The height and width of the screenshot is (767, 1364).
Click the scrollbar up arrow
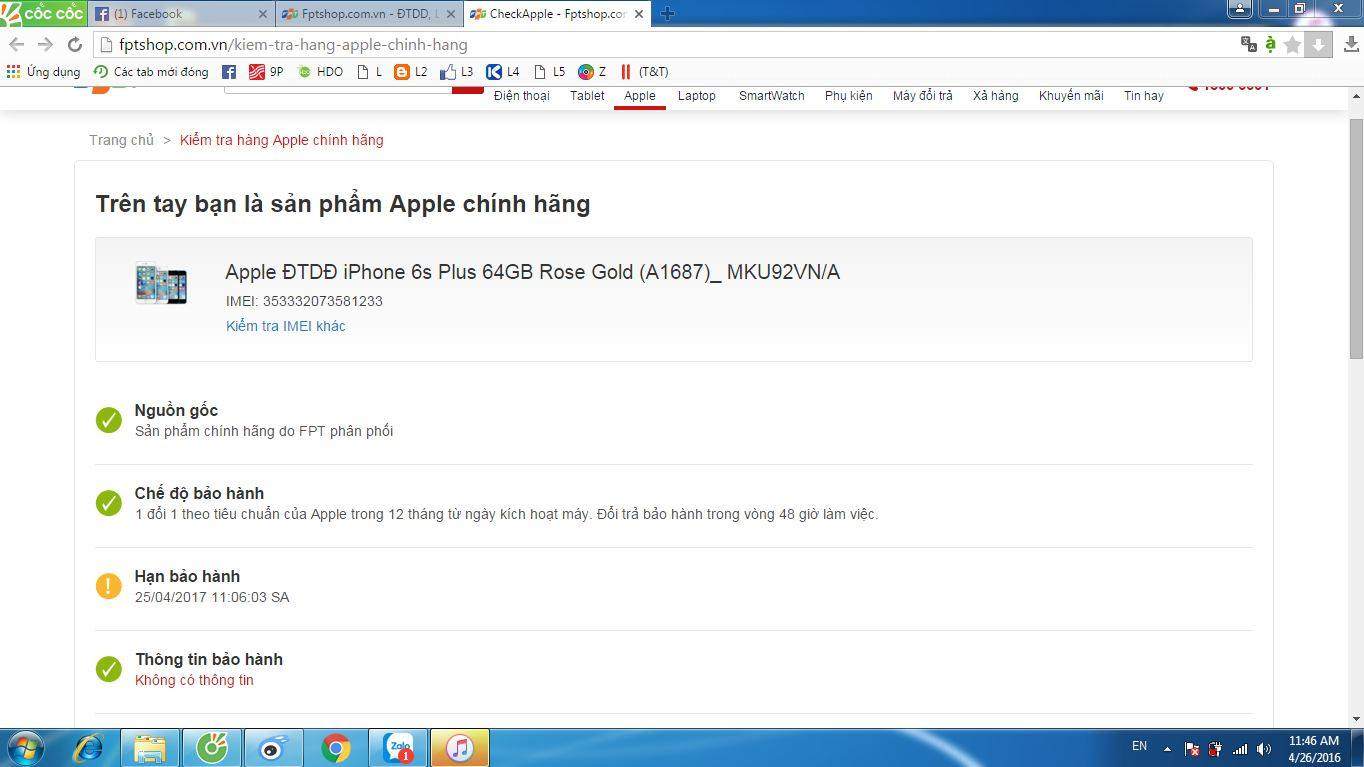1356,96
